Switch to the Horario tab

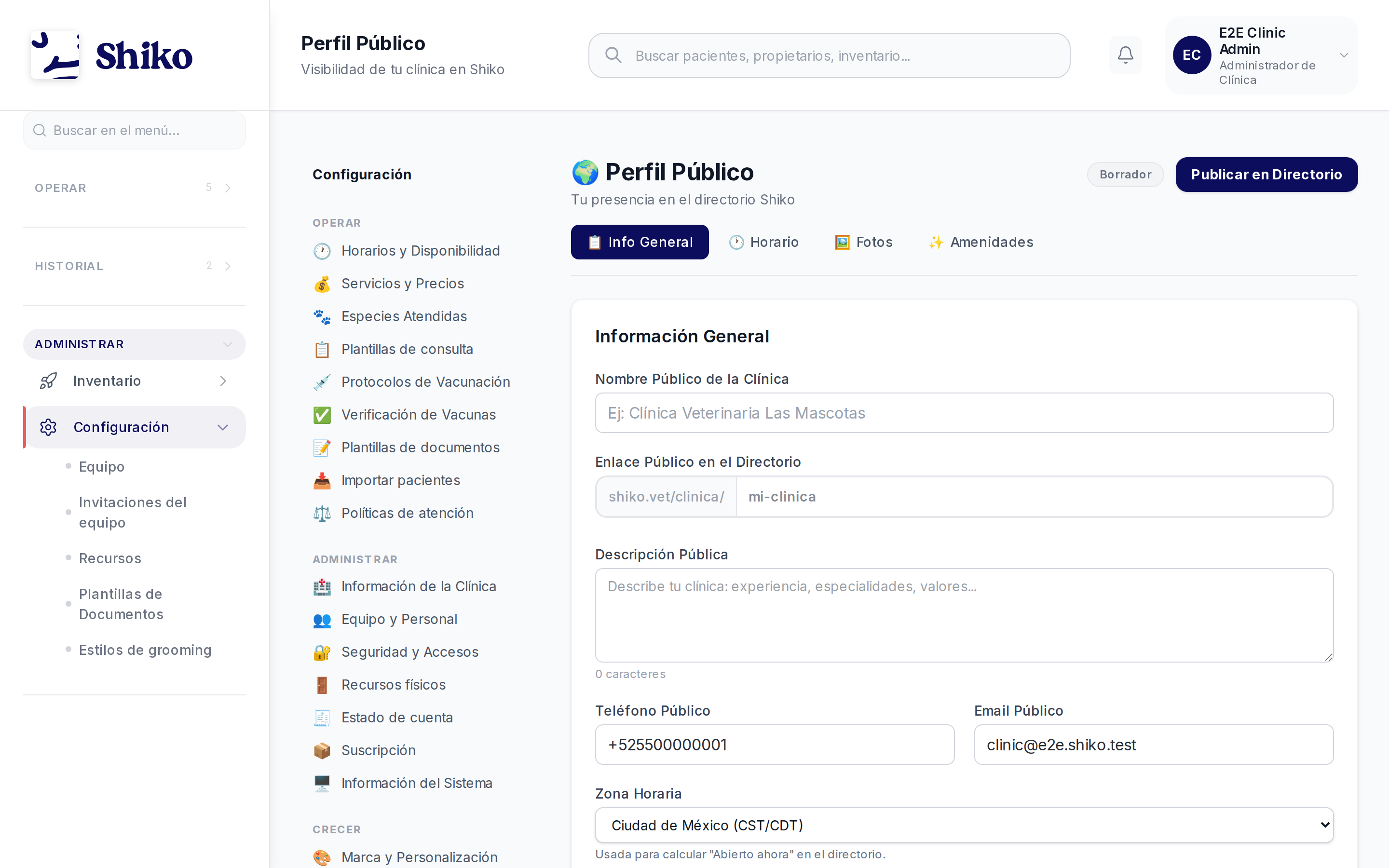[763, 242]
